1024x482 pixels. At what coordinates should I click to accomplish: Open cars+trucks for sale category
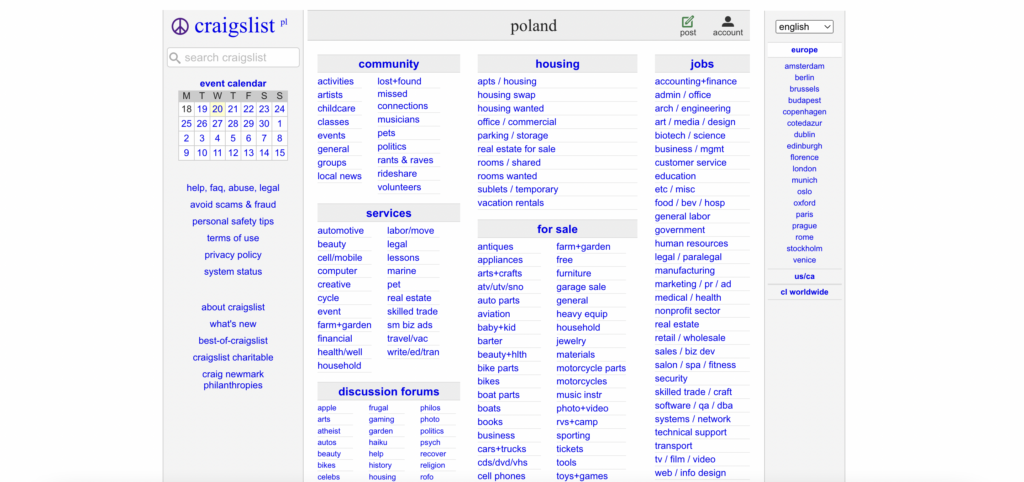point(502,449)
